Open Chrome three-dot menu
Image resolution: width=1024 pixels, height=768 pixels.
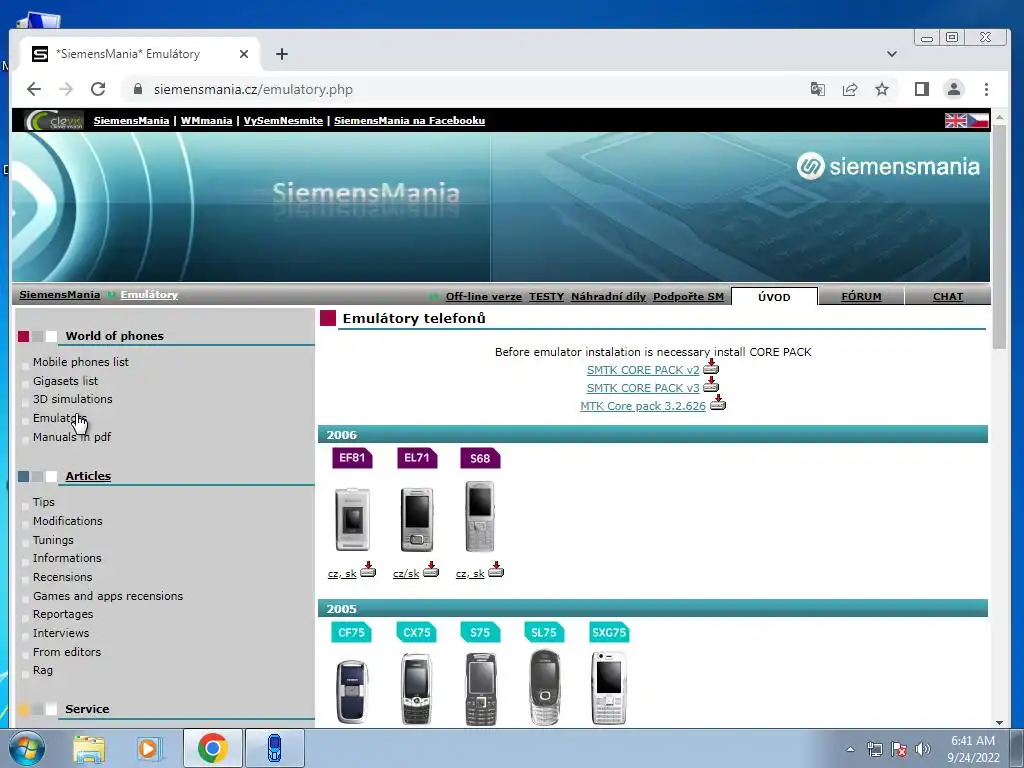tap(986, 89)
